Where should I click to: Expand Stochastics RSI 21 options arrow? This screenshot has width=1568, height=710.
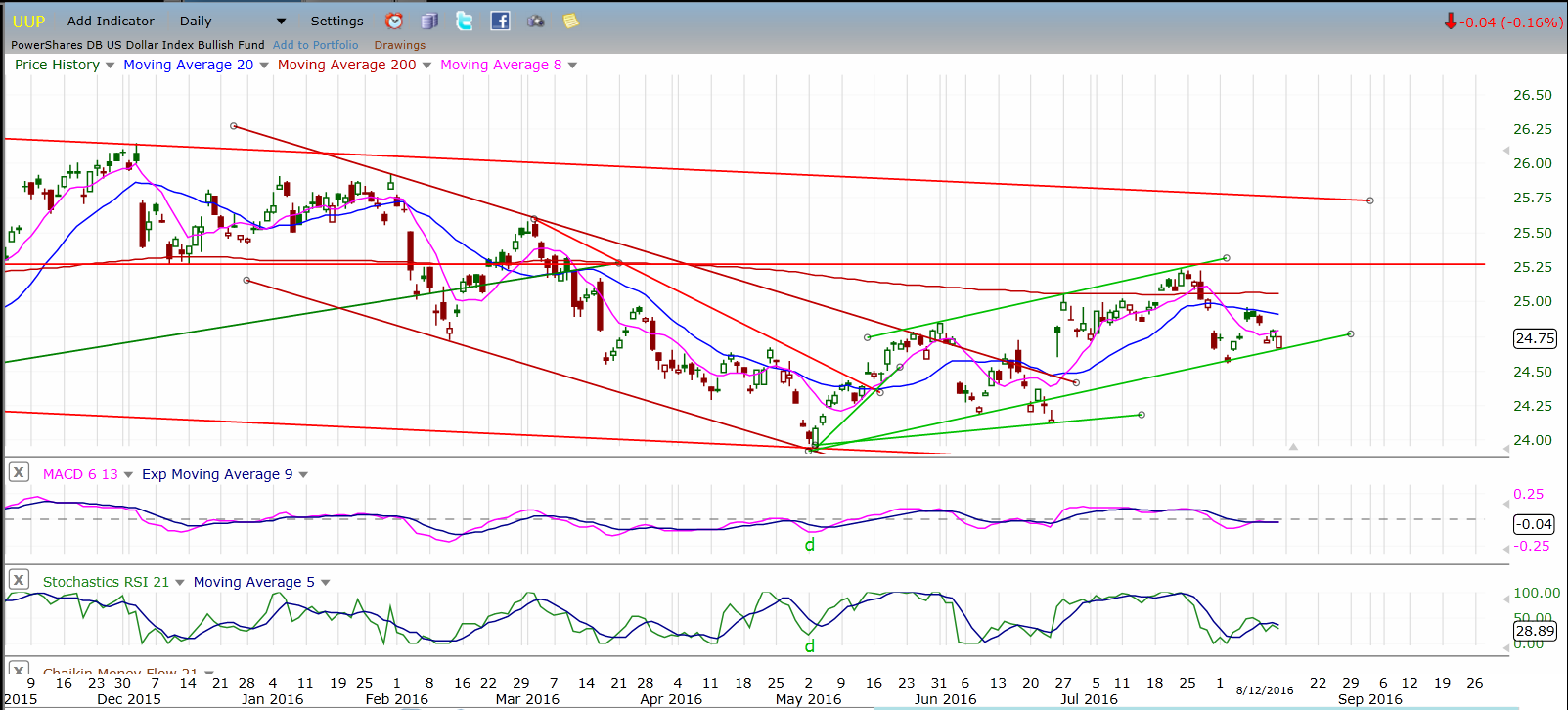click(180, 583)
